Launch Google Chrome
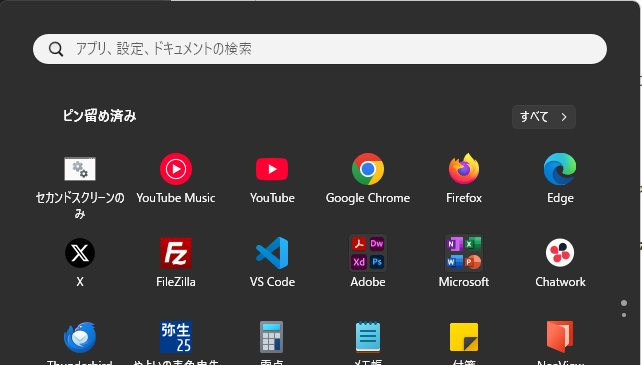This screenshot has height=365, width=642. (x=368, y=169)
